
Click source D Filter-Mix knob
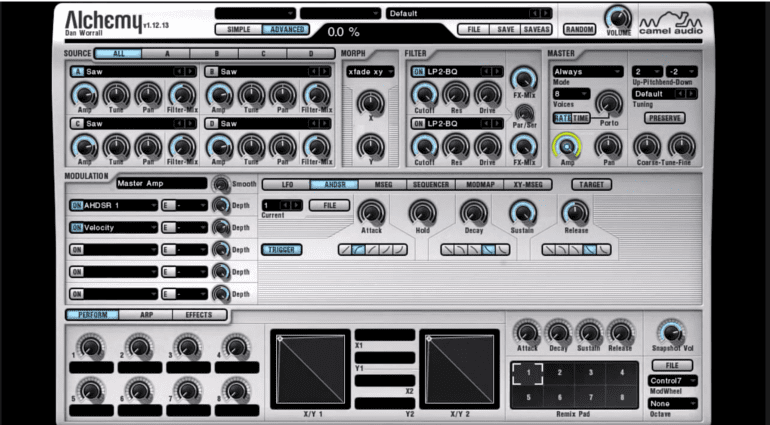click(x=317, y=146)
